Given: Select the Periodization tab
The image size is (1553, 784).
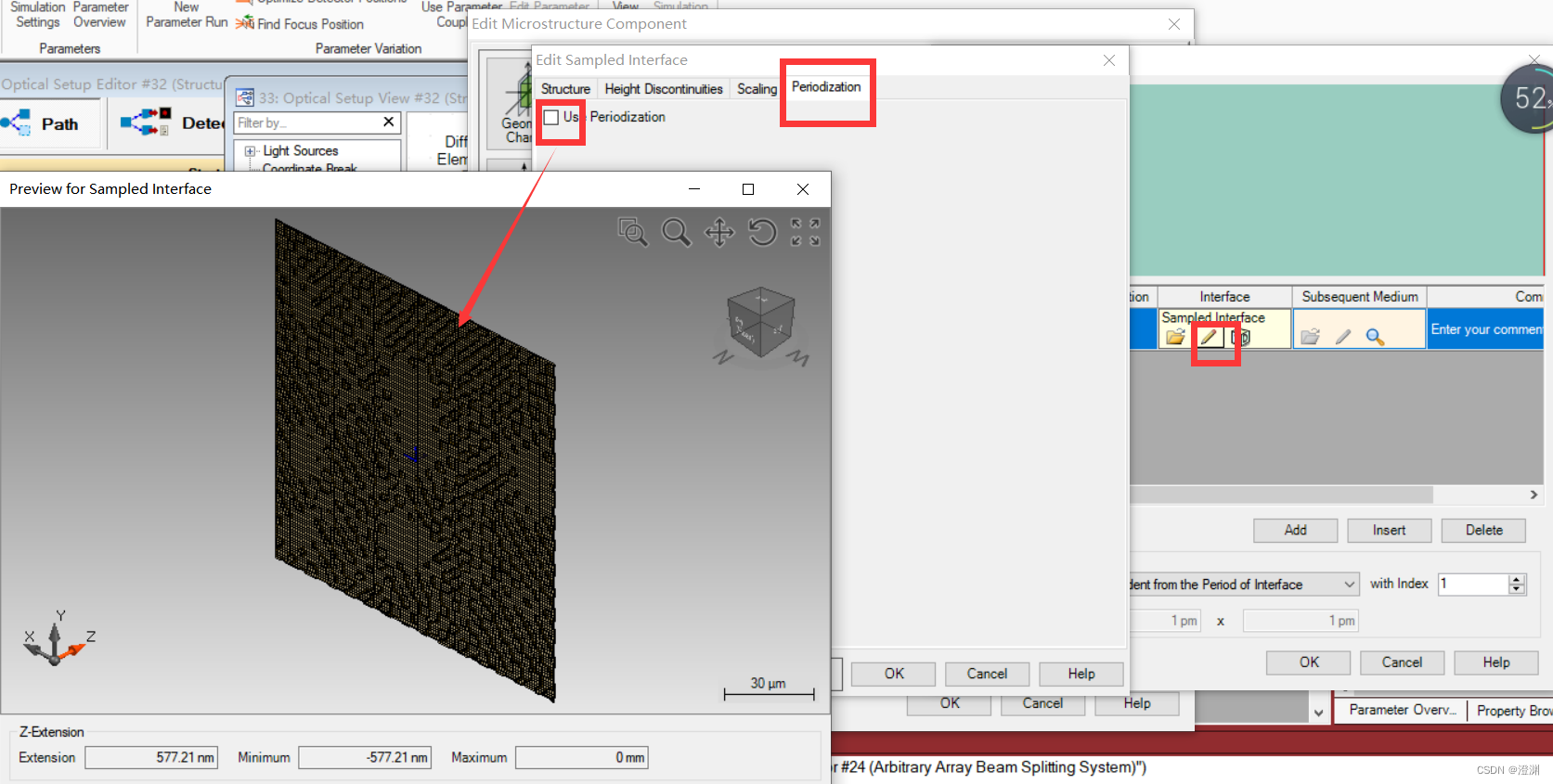Looking at the screenshot, I should (826, 86).
